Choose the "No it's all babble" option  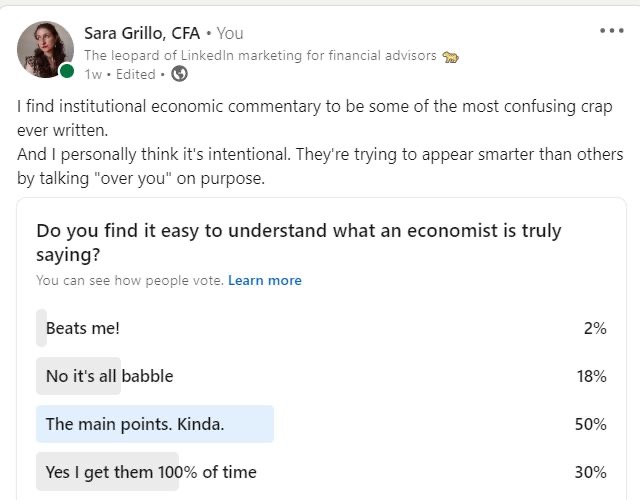[x=109, y=376]
